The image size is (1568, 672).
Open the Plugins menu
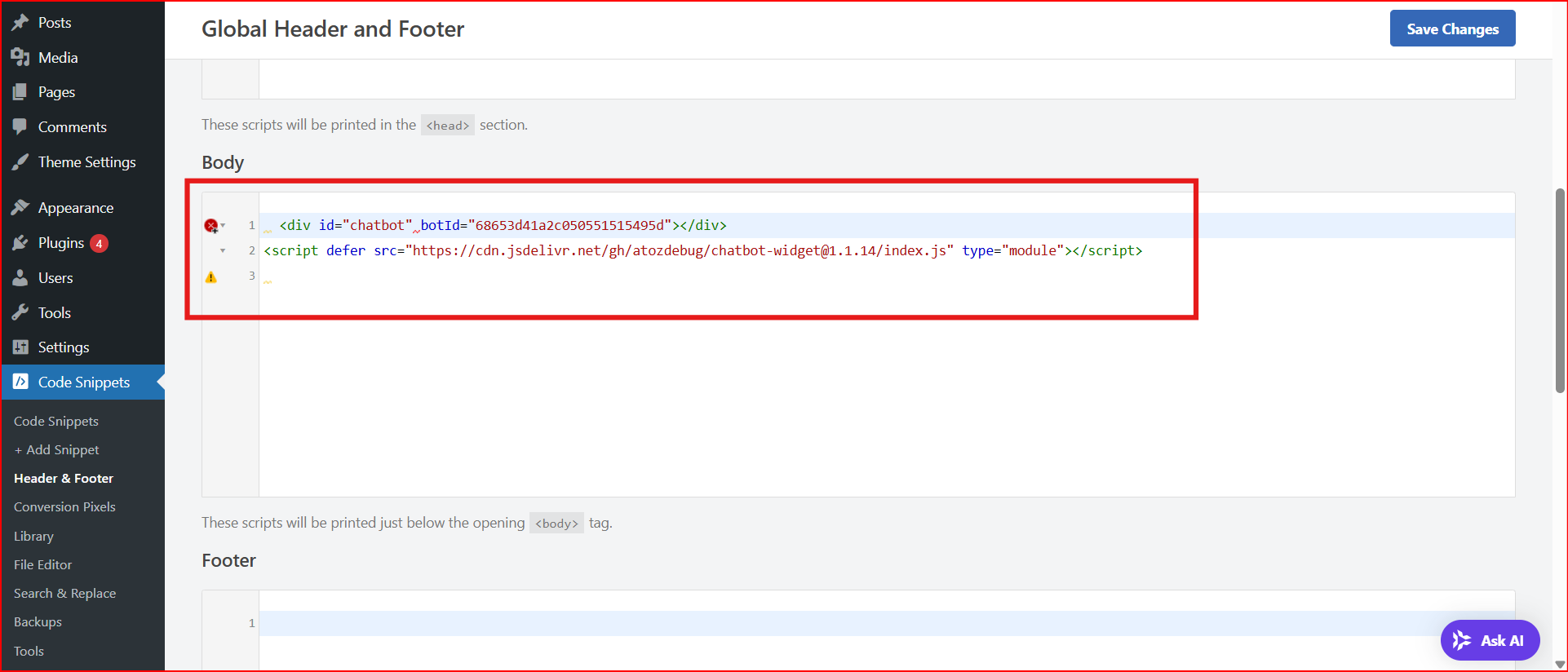pos(82,242)
